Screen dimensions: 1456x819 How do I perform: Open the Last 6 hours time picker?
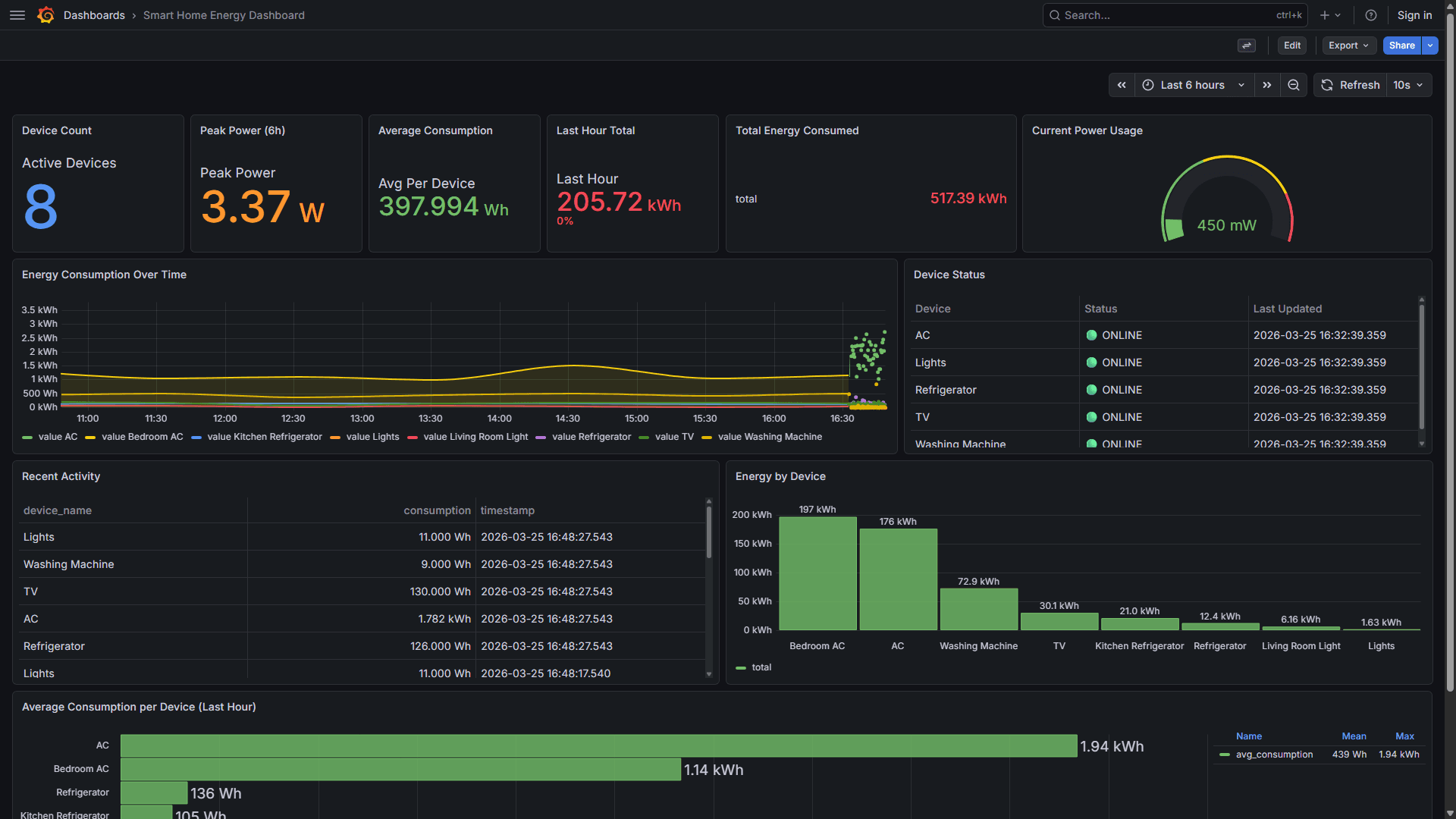coord(1194,85)
